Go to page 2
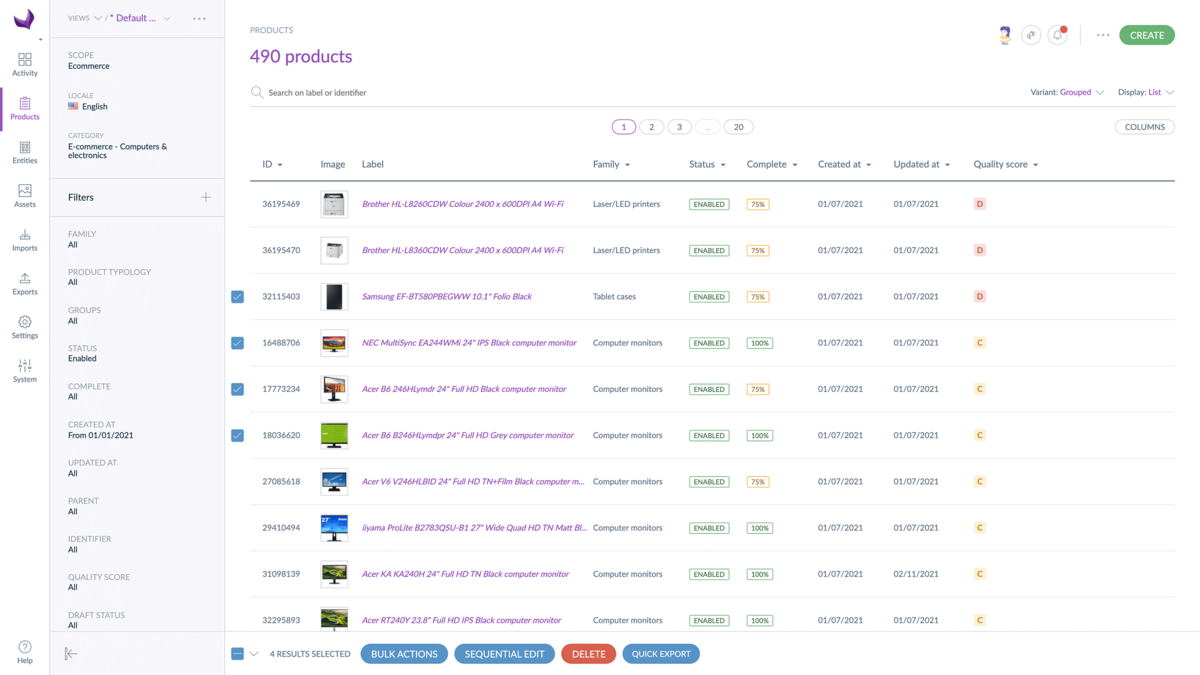This screenshot has height=675, width=1200. point(652,127)
